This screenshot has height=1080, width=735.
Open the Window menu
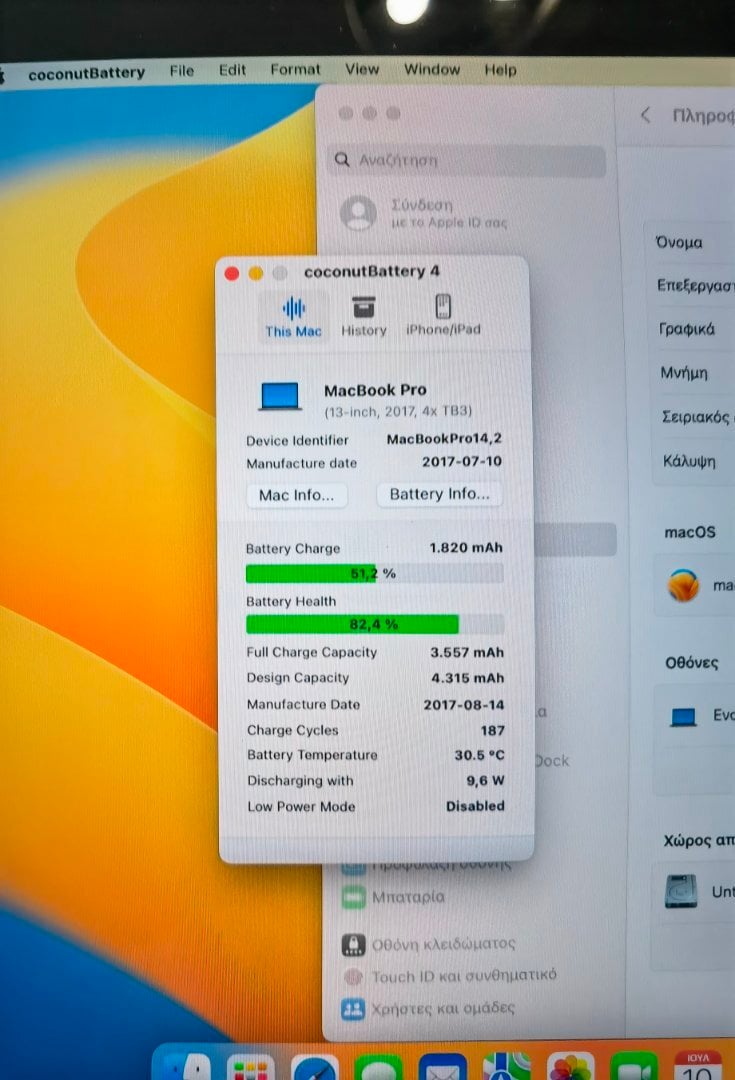pyautogui.click(x=432, y=70)
